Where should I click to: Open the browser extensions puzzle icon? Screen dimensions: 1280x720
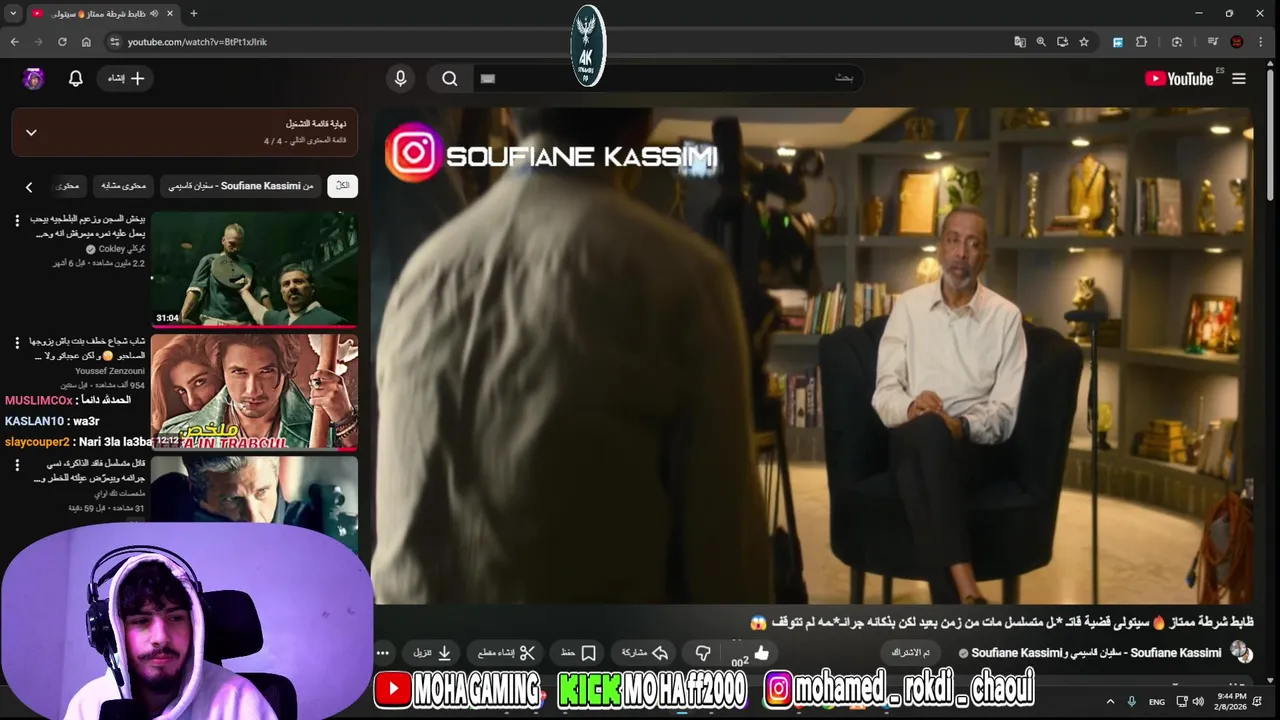tap(1141, 42)
